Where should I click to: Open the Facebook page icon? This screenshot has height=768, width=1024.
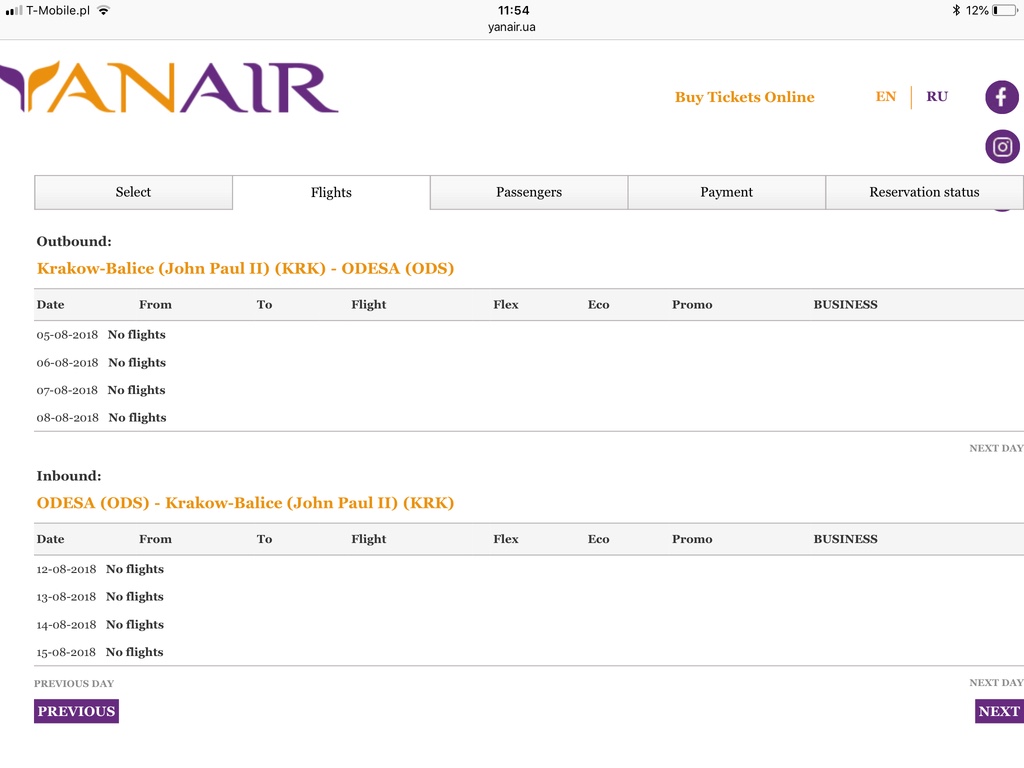[x=1002, y=97]
